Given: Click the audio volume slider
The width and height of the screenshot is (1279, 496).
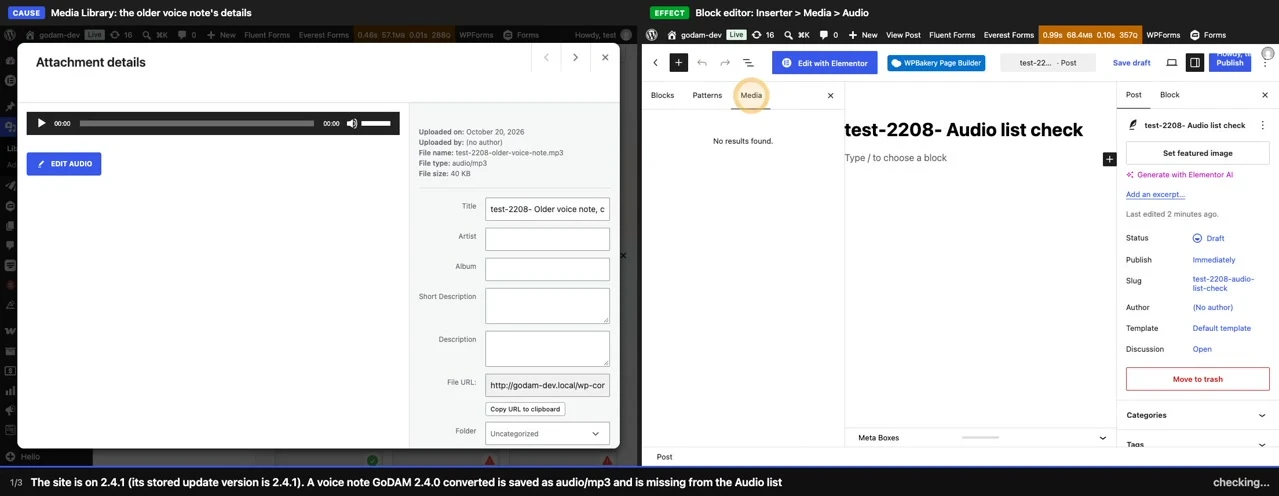Looking at the screenshot, I should 376,123.
